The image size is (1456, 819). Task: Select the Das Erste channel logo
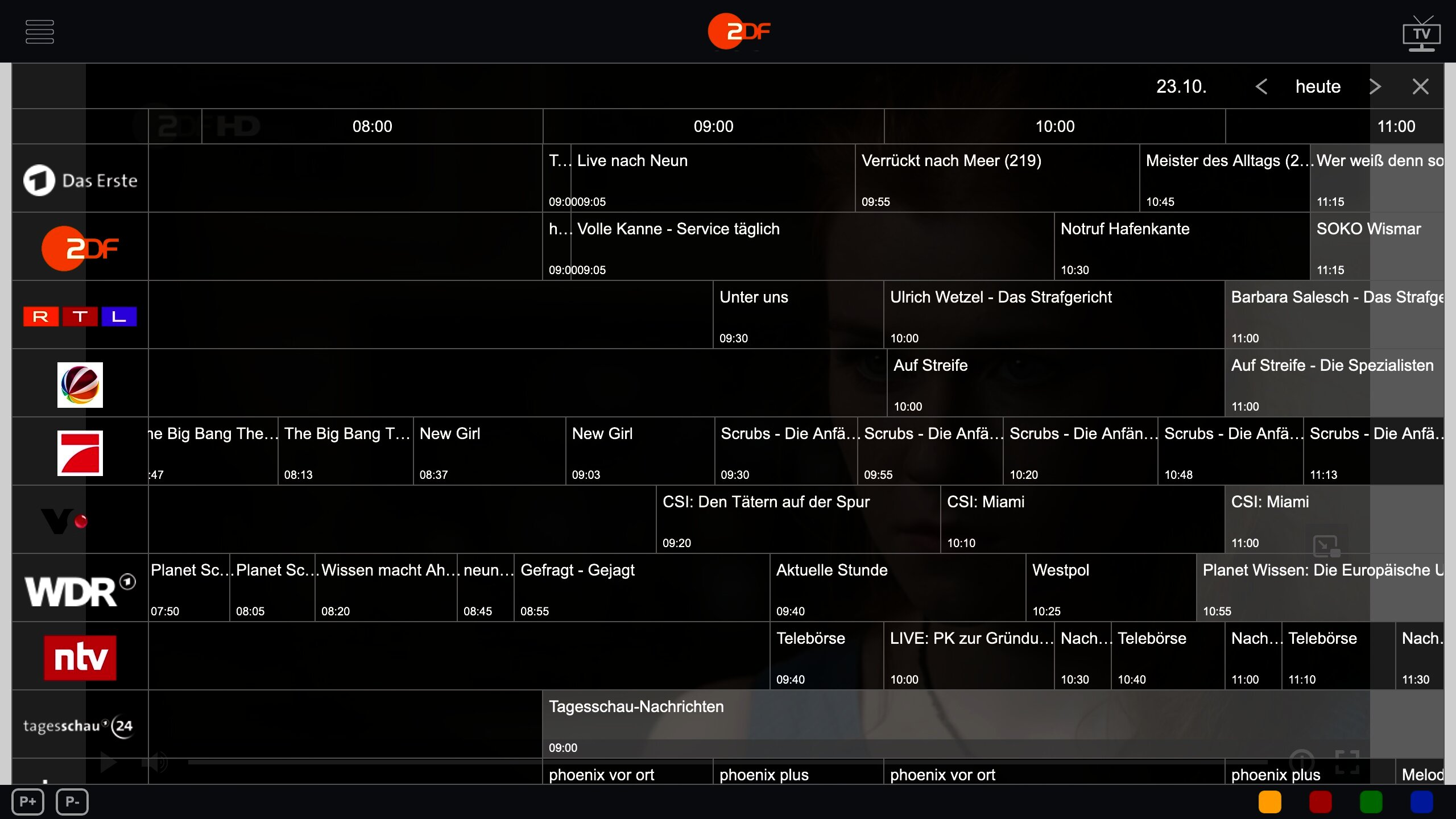click(80, 180)
